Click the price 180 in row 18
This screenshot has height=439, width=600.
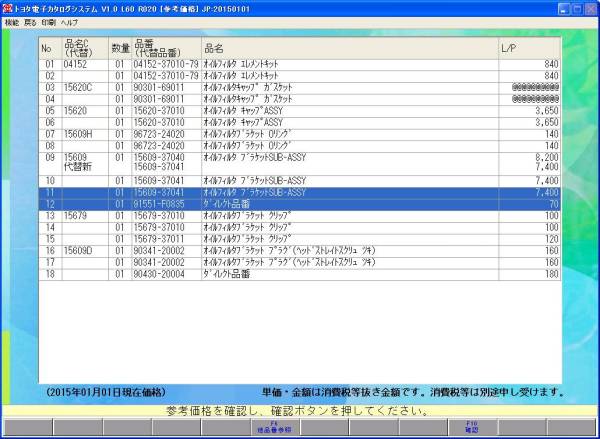click(x=551, y=274)
